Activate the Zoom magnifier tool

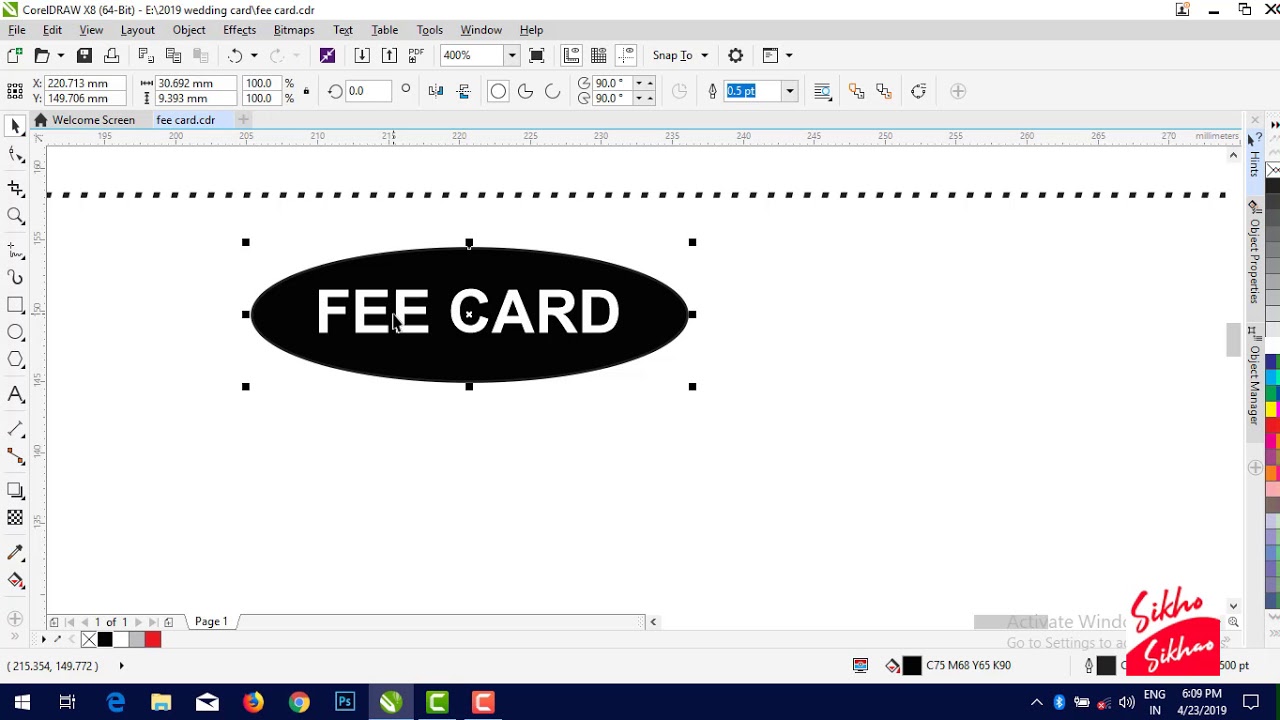click(15, 215)
